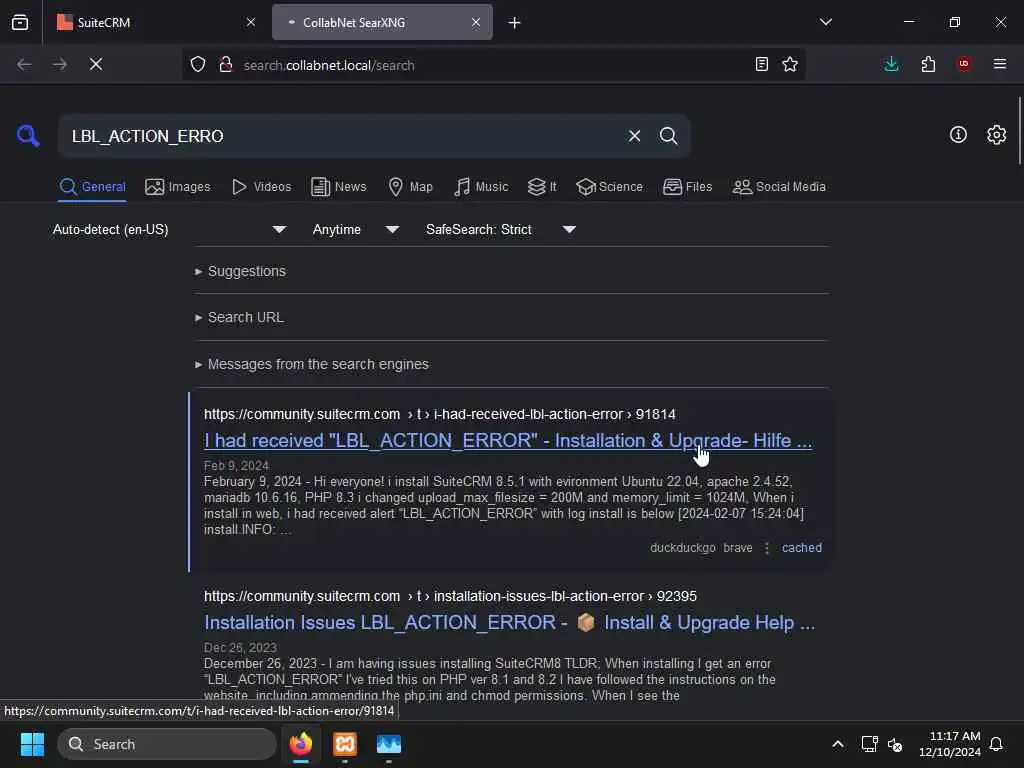The width and height of the screenshot is (1024, 768).
Task: Open SearXNG preferences gear
Action: point(996,135)
